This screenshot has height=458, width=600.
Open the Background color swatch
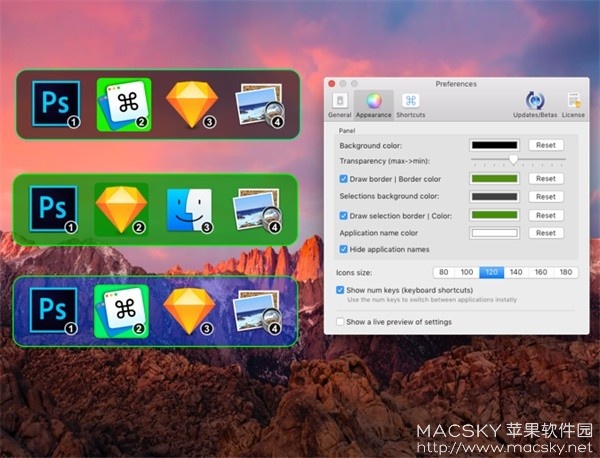click(x=494, y=145)
